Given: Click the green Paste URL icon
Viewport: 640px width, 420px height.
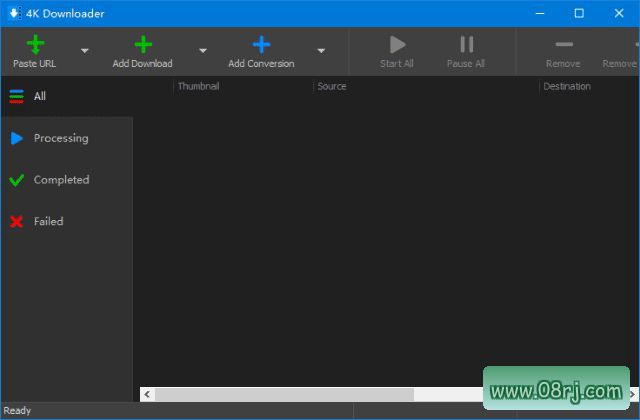Looking at the screenshot, I should [x=35, y=44].
